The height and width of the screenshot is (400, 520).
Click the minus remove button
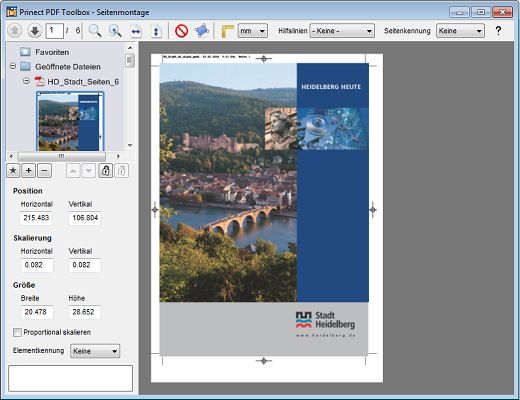point(44,171)
